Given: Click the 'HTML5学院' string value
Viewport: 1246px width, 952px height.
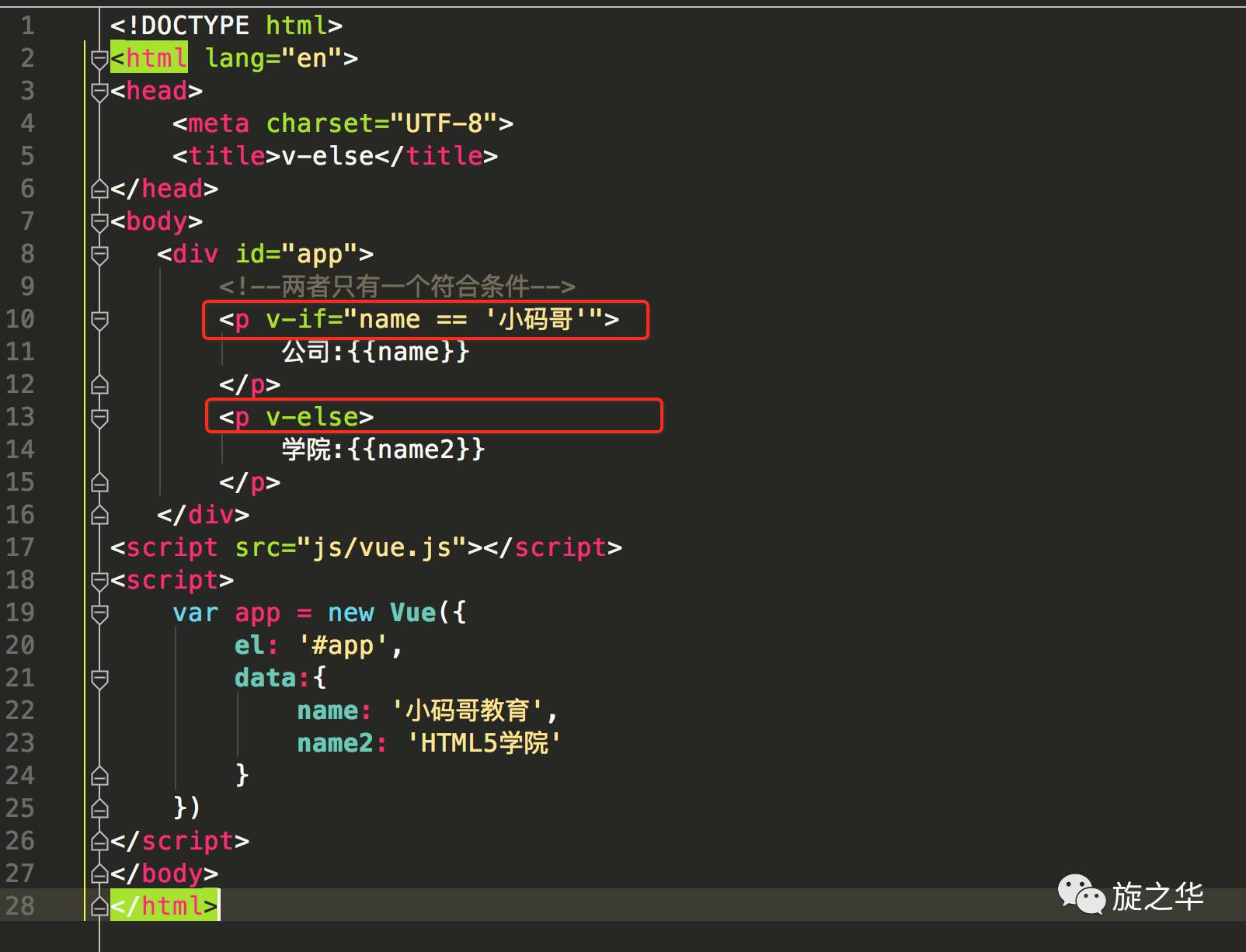Looking at the screenshot, I should (x=483, y=743).
